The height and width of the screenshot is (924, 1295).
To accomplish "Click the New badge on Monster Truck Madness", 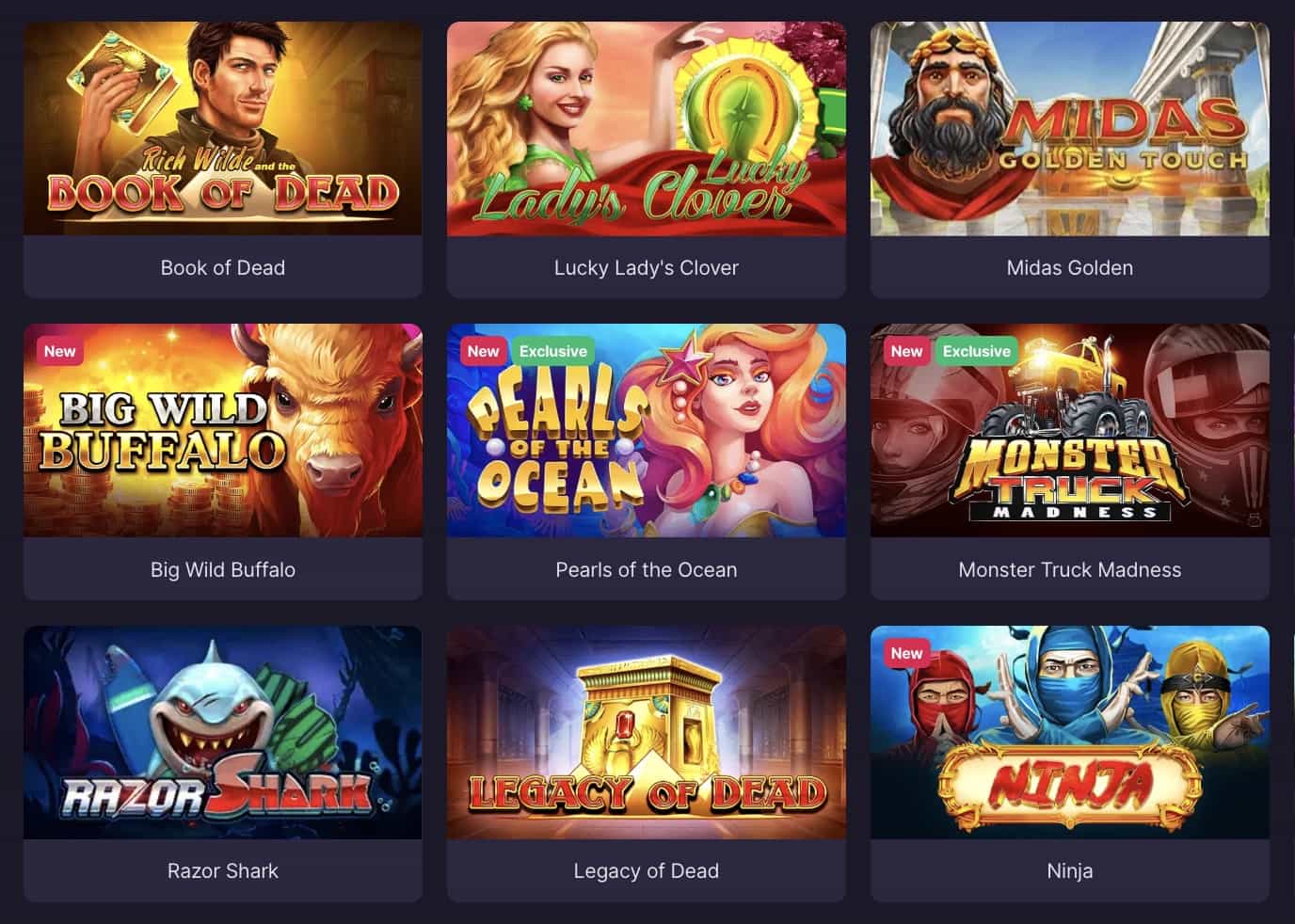I will 906,351.
